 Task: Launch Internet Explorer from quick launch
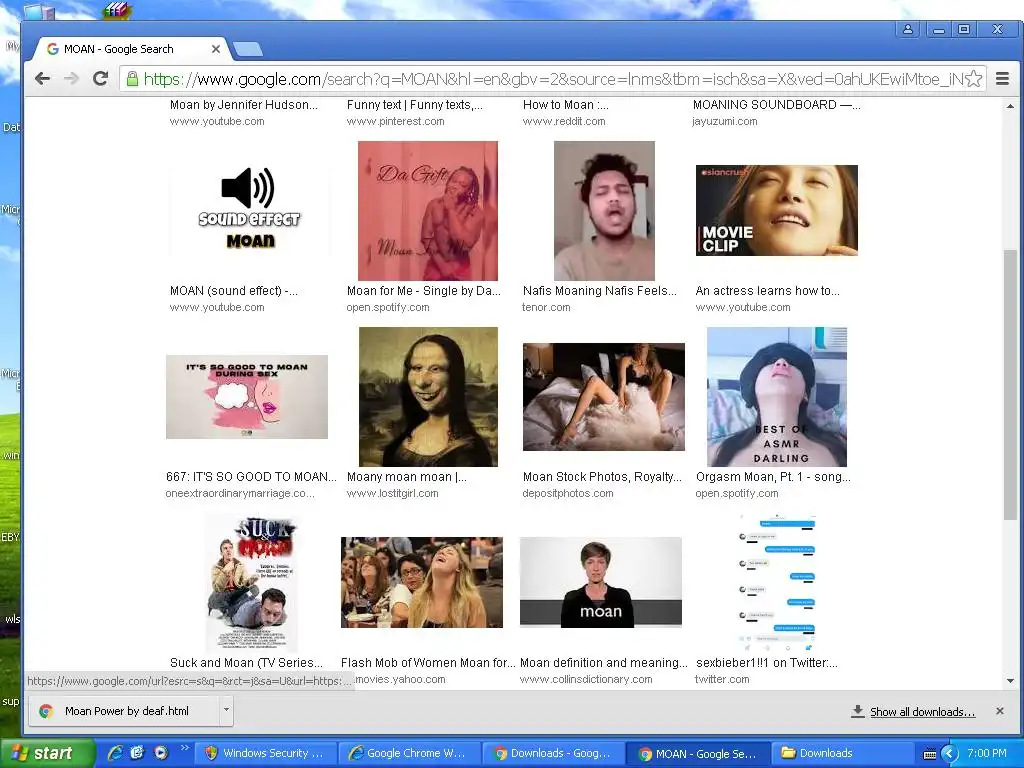(115, 753)
